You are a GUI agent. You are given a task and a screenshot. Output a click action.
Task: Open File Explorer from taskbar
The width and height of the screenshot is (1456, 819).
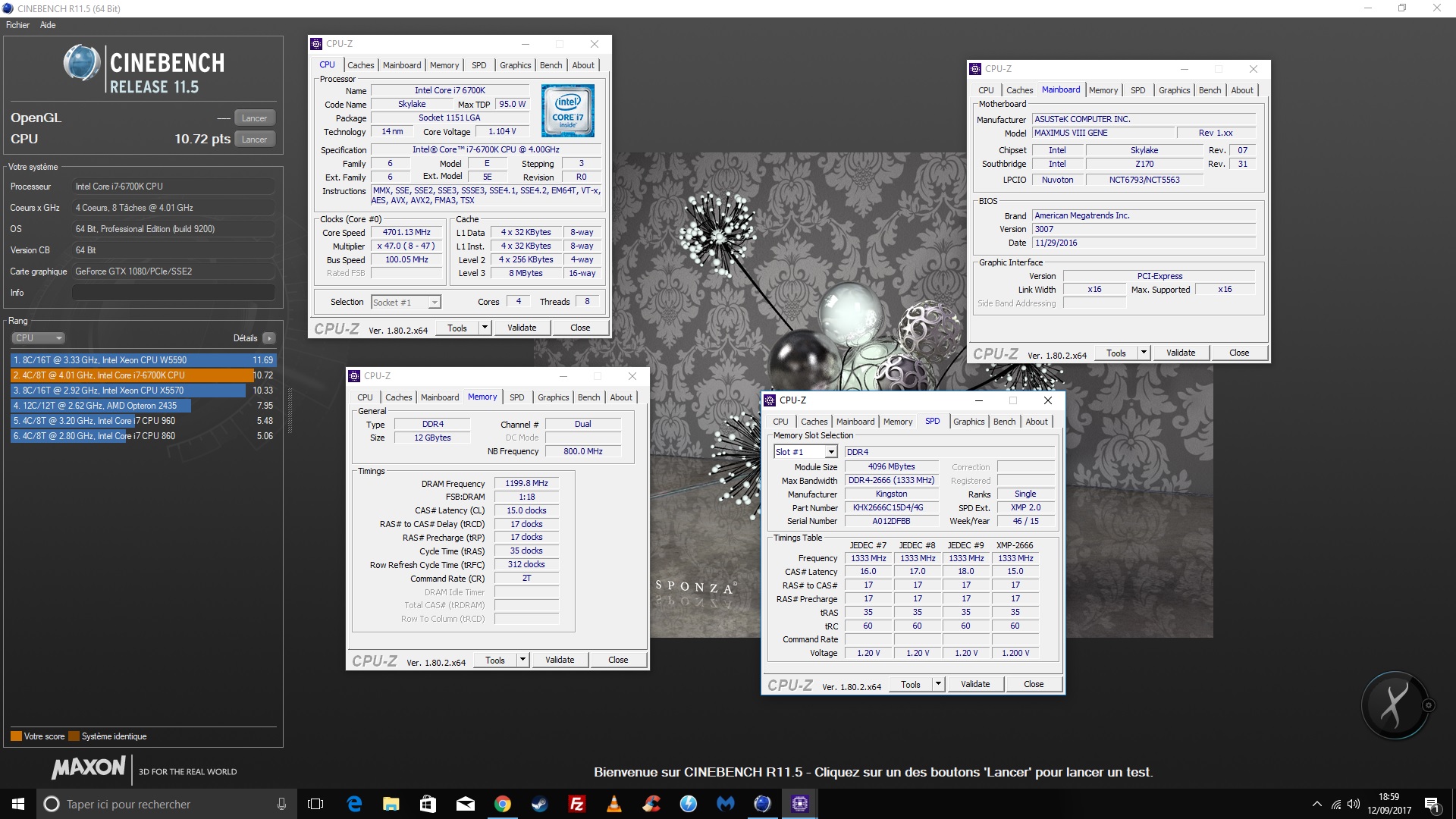[391, 804]
